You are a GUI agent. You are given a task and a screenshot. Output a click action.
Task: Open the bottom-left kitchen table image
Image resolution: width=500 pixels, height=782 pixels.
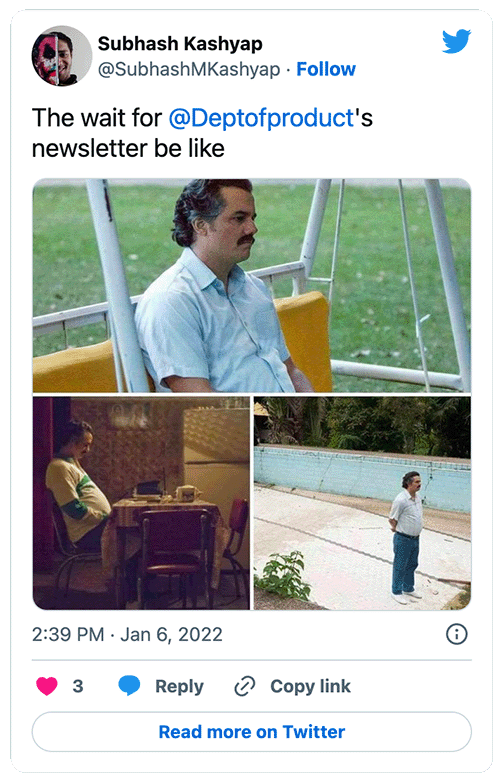coord(141,503)
